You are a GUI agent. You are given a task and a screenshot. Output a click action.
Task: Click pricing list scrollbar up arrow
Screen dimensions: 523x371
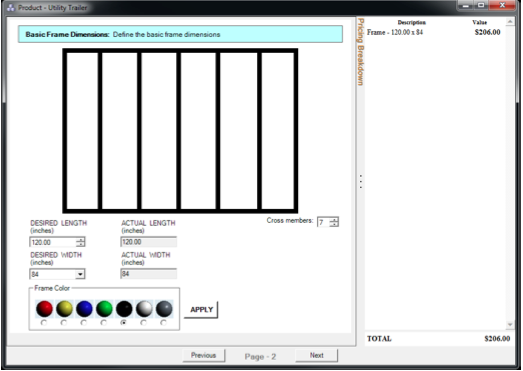point(510,22)
